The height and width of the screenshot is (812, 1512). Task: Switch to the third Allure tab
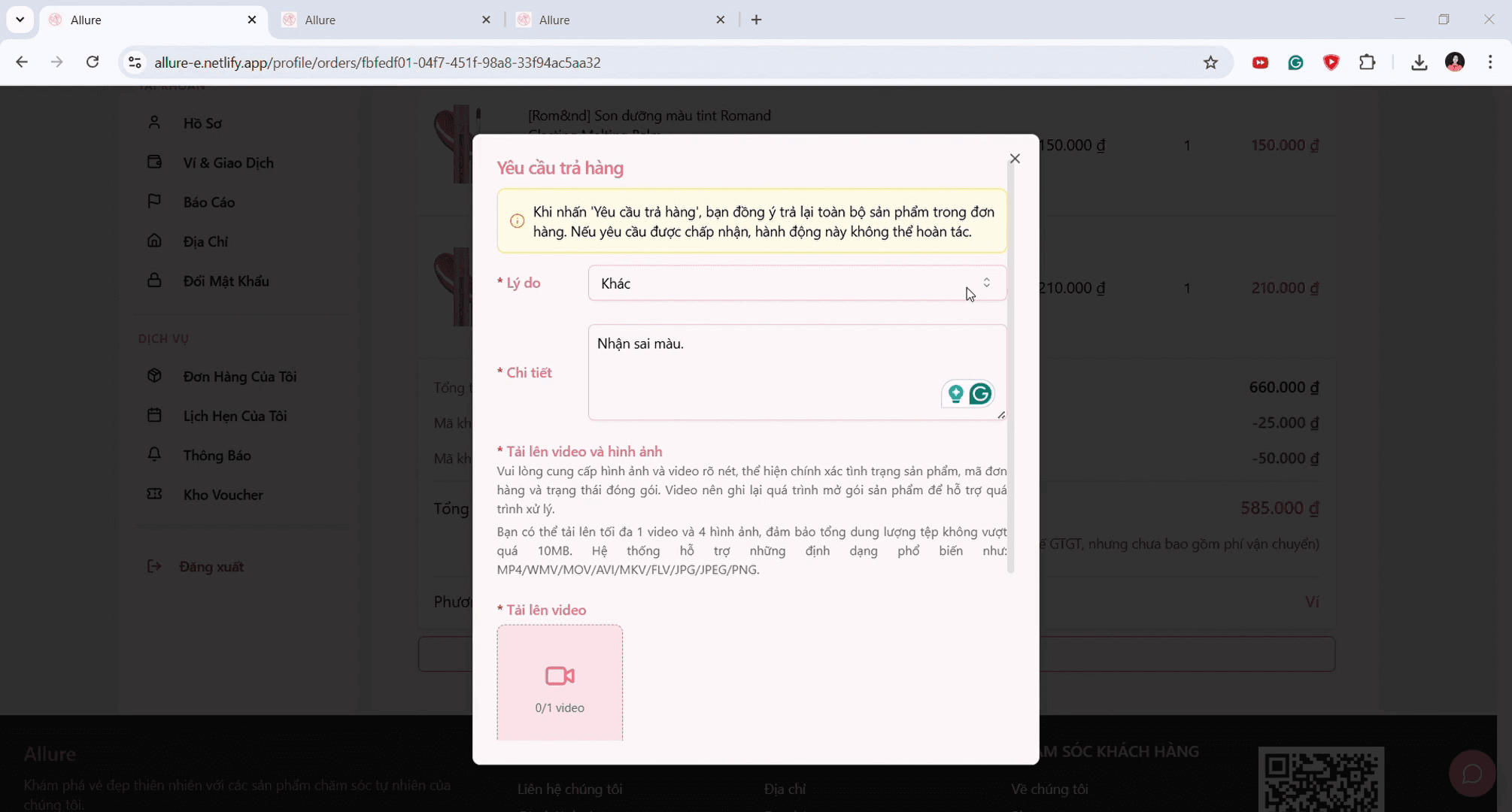click(x=617, y=20)
